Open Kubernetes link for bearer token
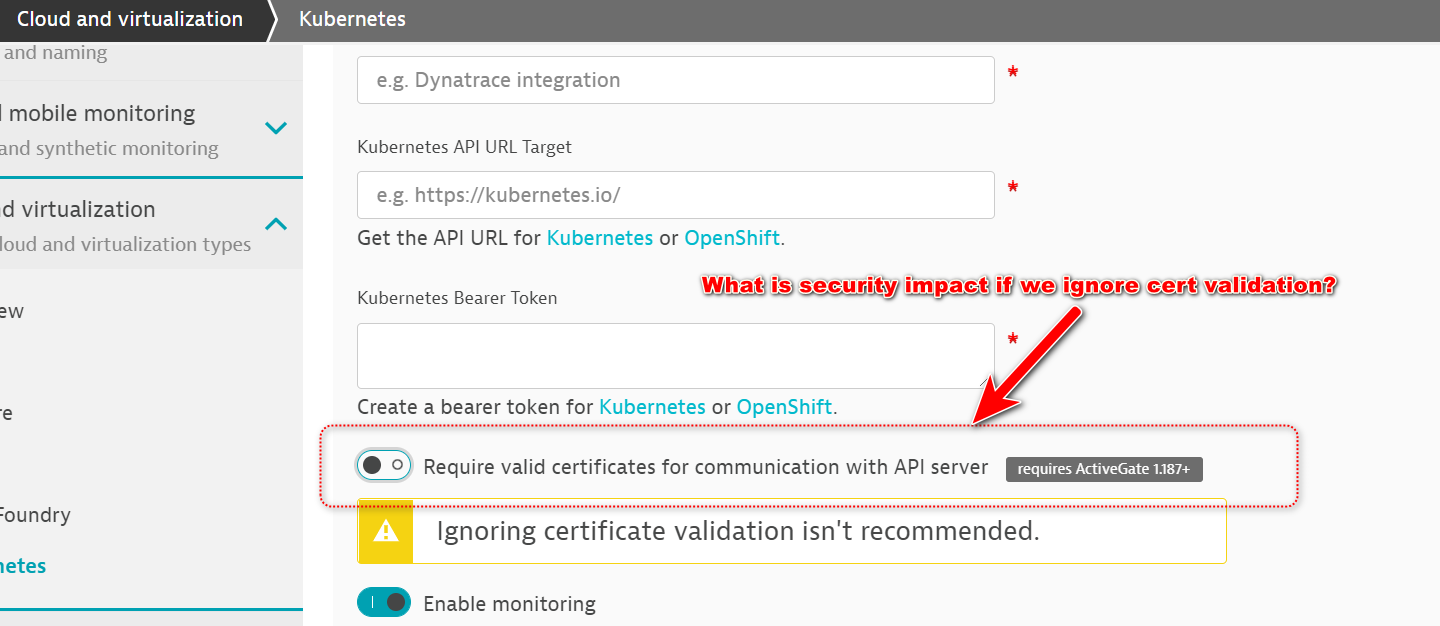 tap(652, 407)
